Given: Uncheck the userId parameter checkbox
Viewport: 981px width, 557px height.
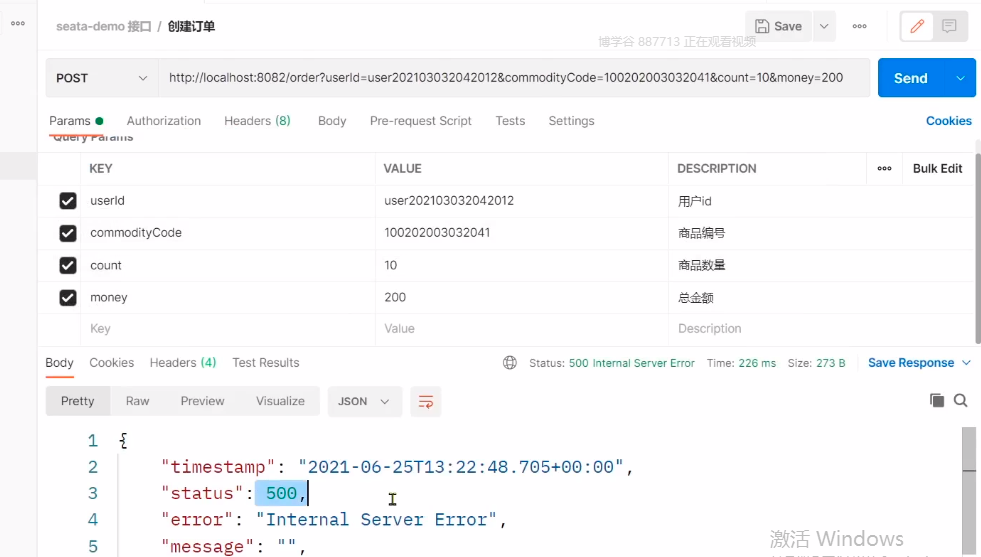Looking at the screenshot, I should click(68, 201).
